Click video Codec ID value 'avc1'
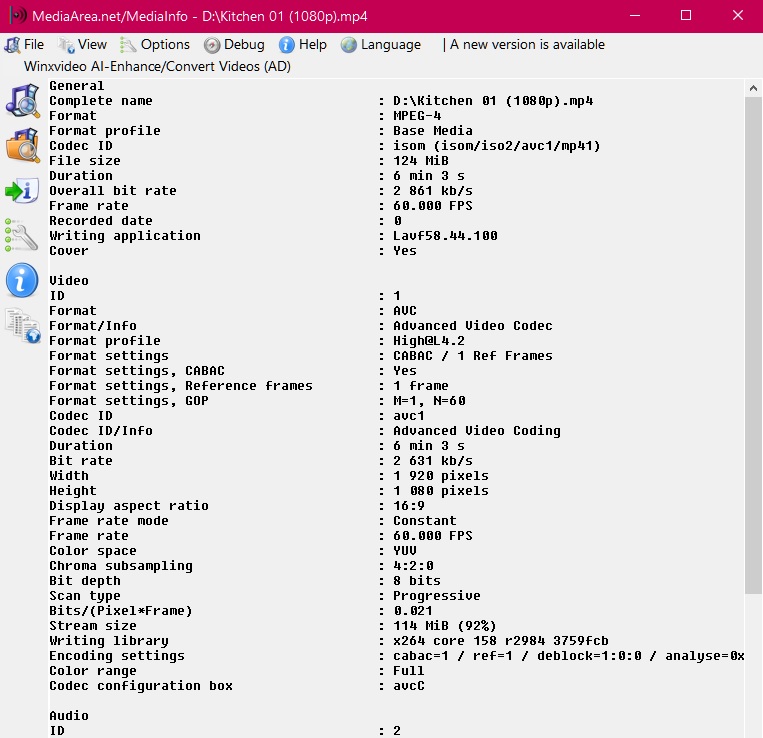763x738 pixels. [x=409, y=416]
